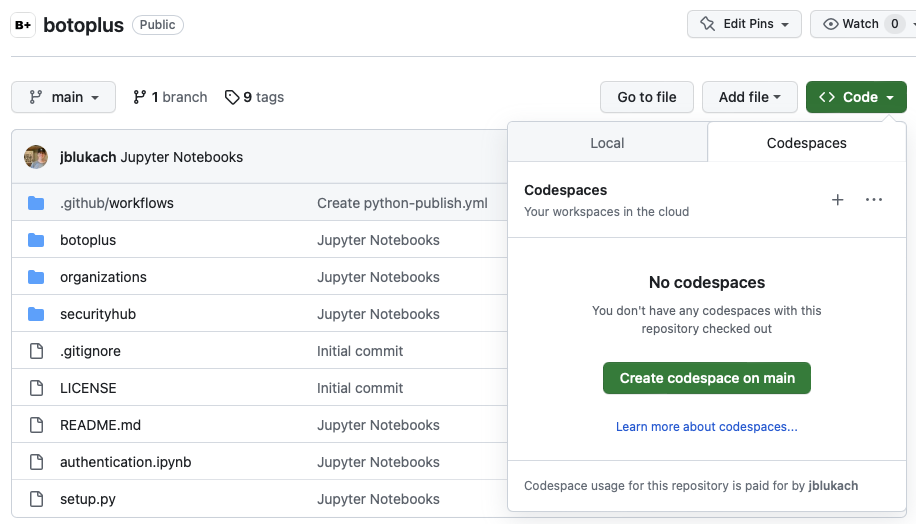Switch to the Local tab
This screenshot has width=916, height=524.
pyautogui.click(x=607, y=143)
